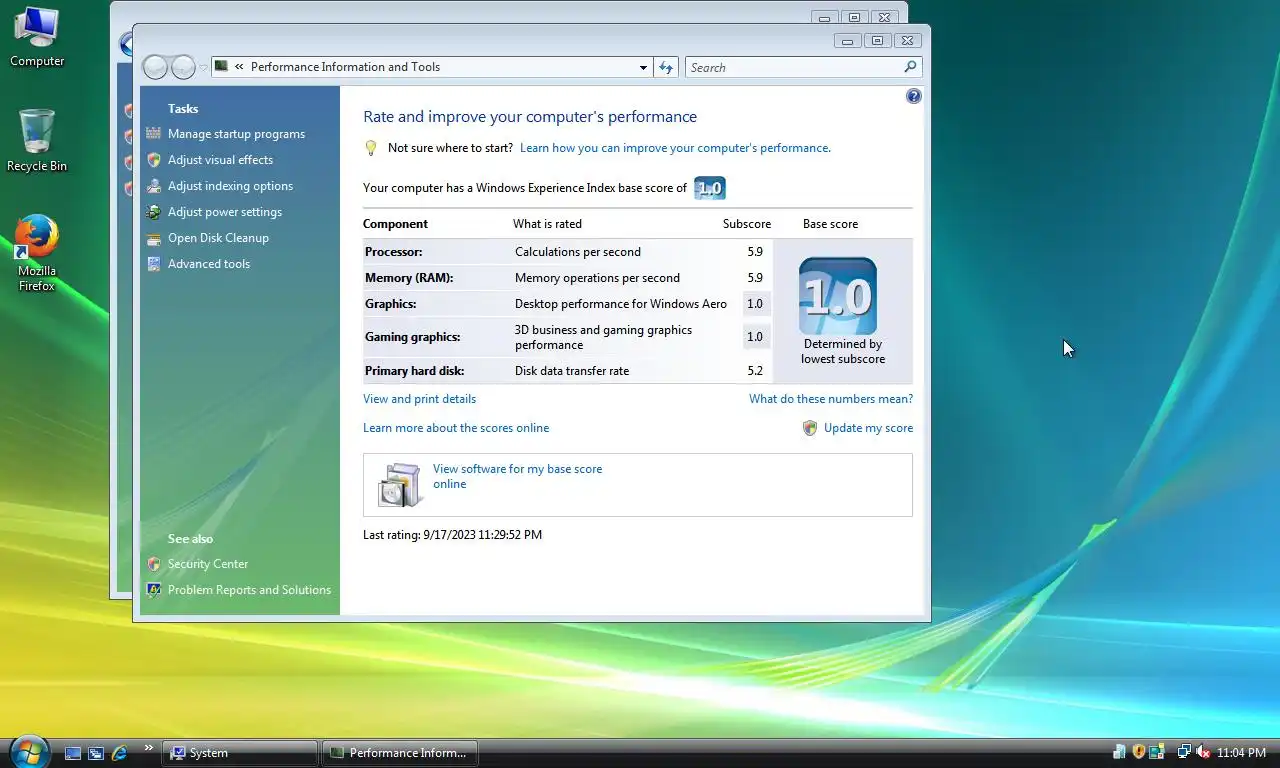This screenshot has width=1280, height=768.
Task: Click the search magnifier icon
Action: tap(910, 67)
